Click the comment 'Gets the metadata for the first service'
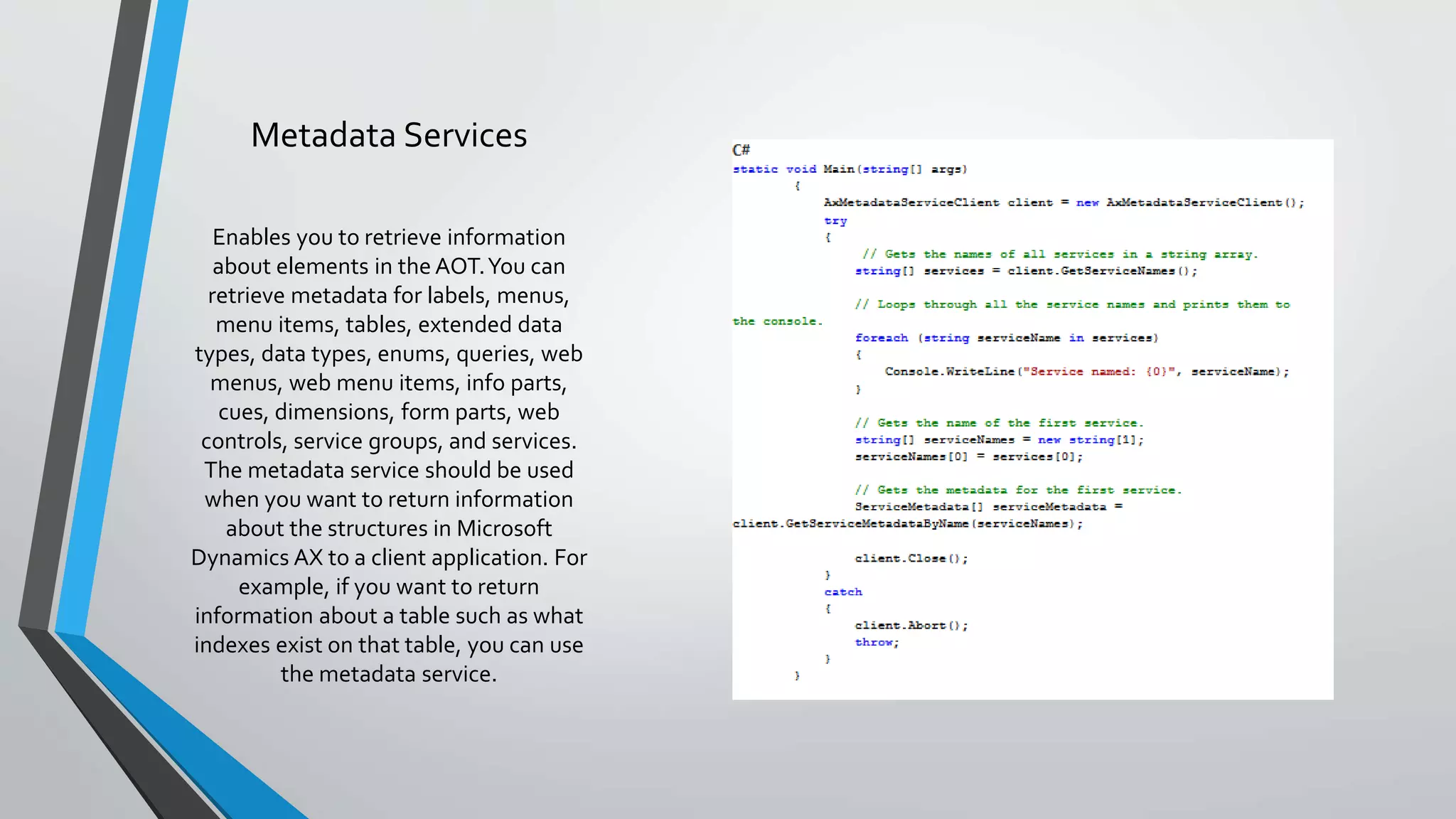 [x=1018, y=490]
